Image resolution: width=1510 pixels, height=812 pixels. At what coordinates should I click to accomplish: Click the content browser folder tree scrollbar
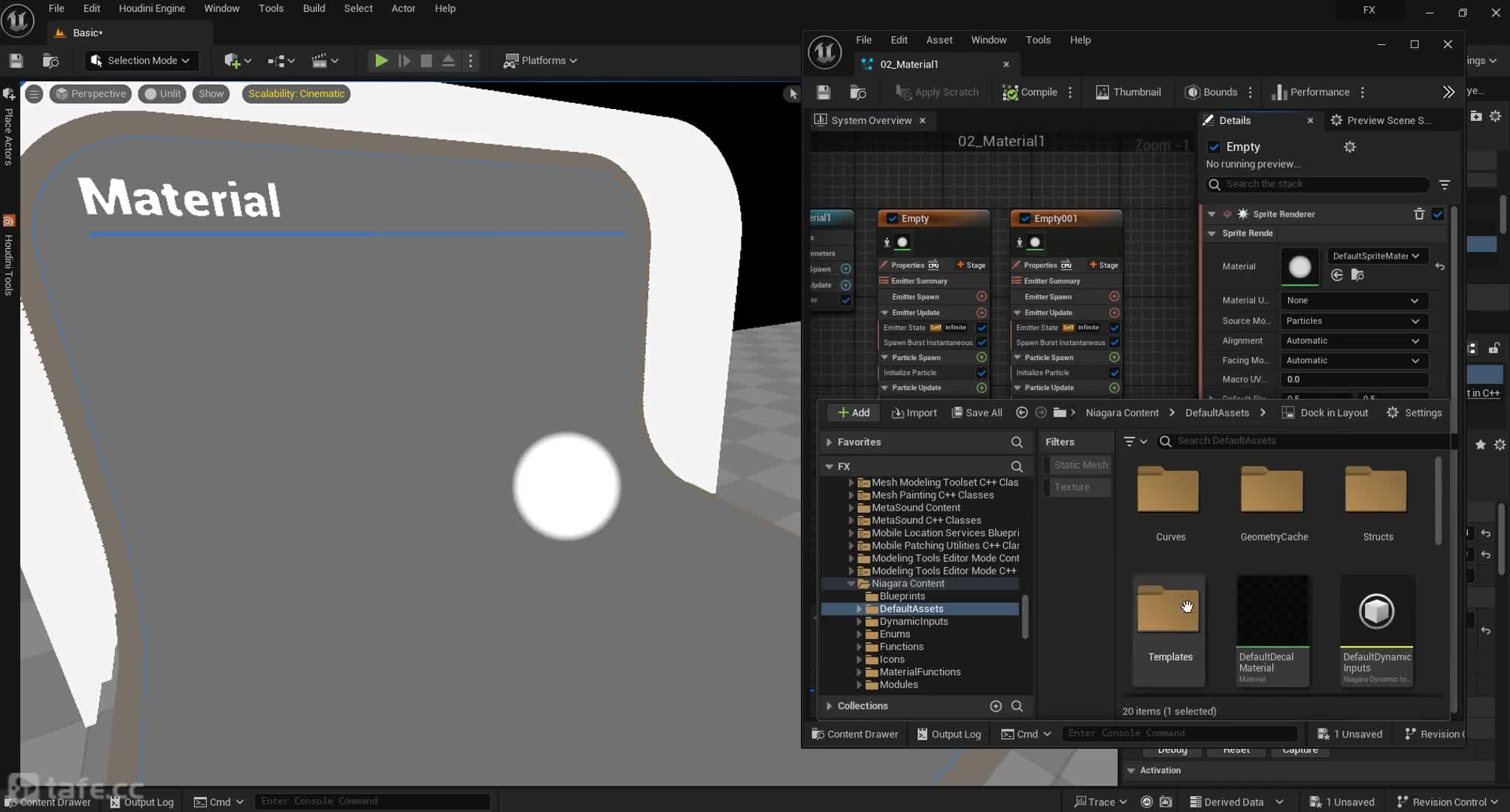point(1025,617)
